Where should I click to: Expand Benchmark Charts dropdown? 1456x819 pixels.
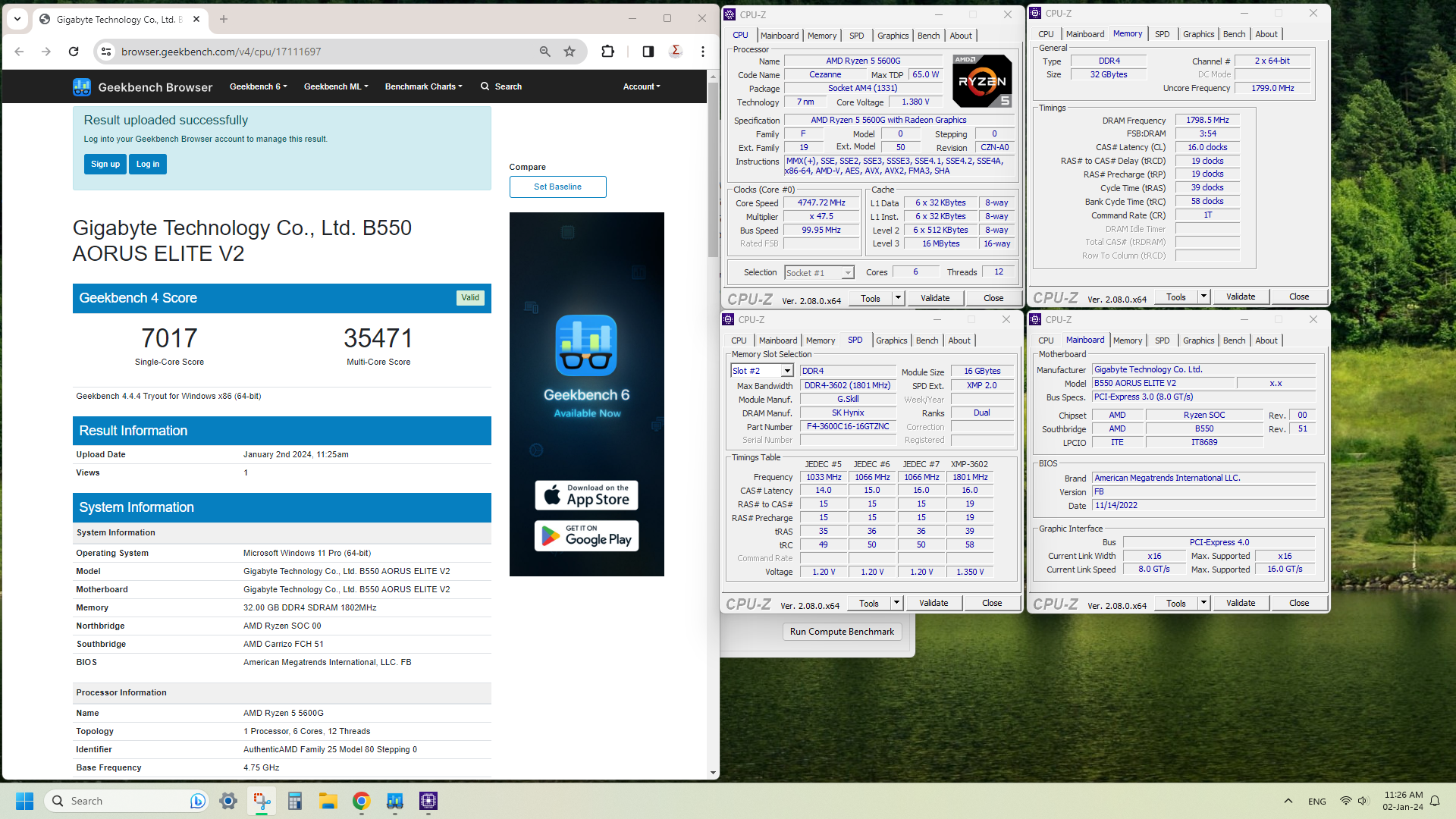pyautogui.click(x=423, y=86)
